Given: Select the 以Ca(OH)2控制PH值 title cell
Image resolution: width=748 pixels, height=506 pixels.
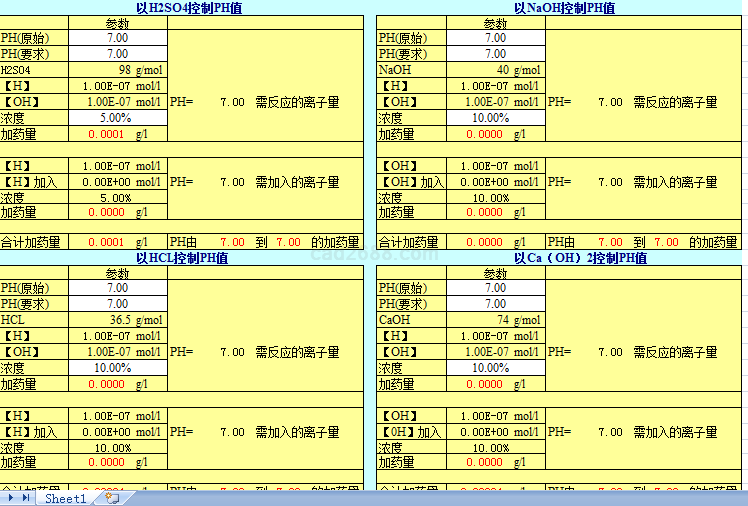Looking at the screenshot, I should (x=564, y=258).
